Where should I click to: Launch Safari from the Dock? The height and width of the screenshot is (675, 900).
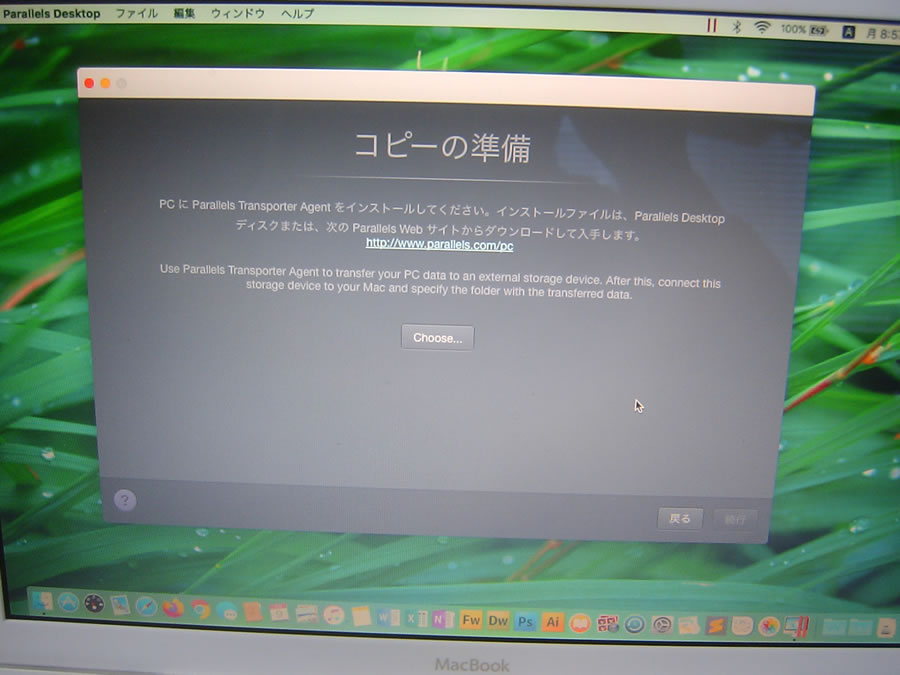[146, 606]
